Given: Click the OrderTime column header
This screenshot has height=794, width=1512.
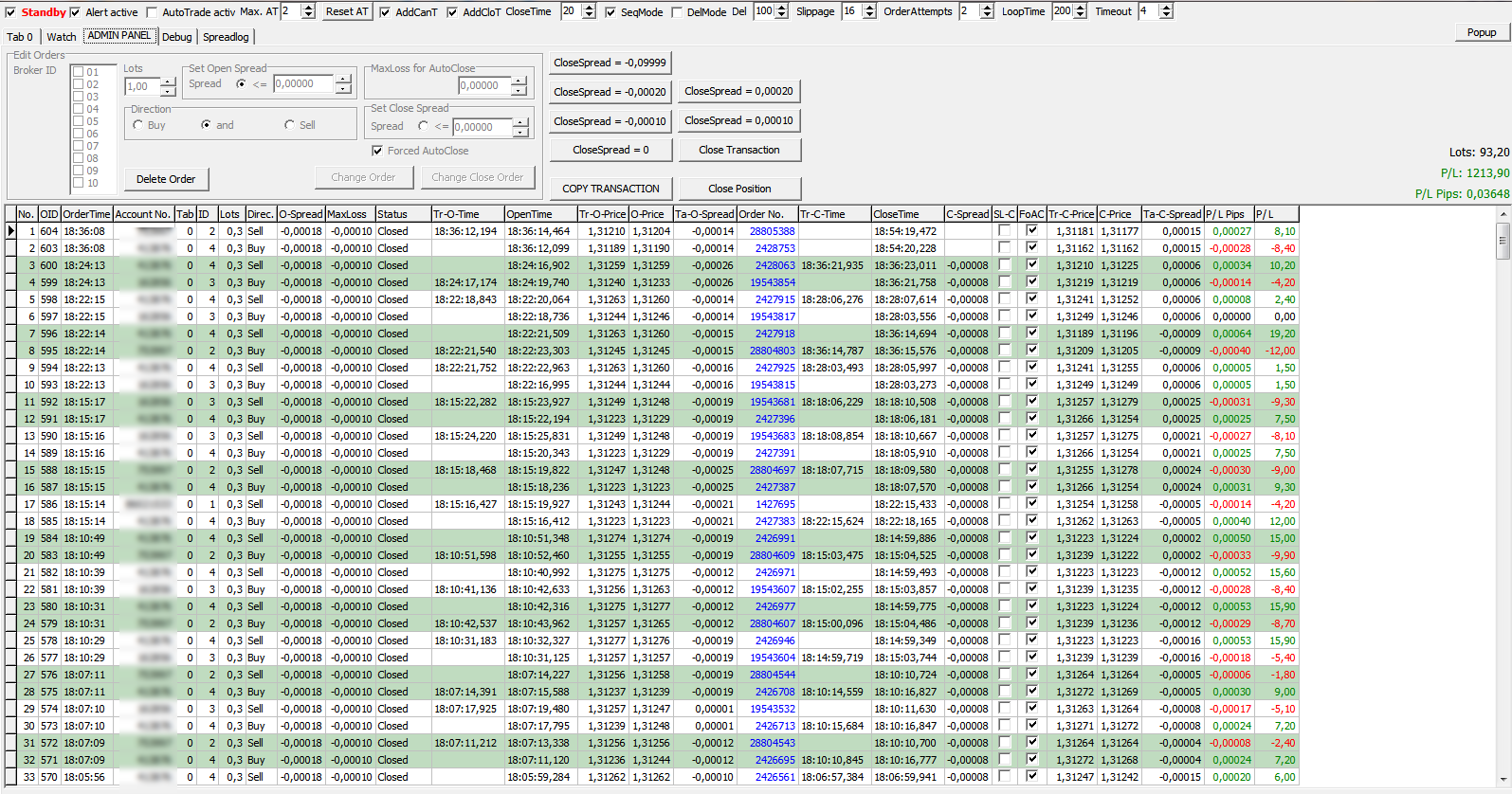Looking at the screenshot, I should click(x=86, y=214).
